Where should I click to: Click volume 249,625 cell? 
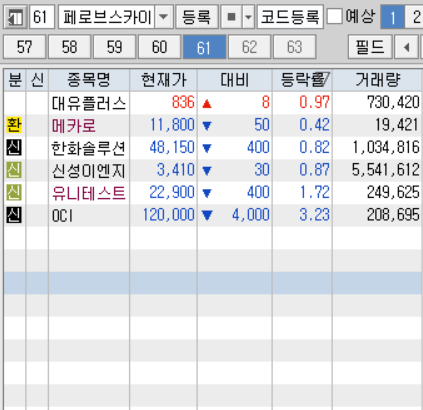(393, 192)
